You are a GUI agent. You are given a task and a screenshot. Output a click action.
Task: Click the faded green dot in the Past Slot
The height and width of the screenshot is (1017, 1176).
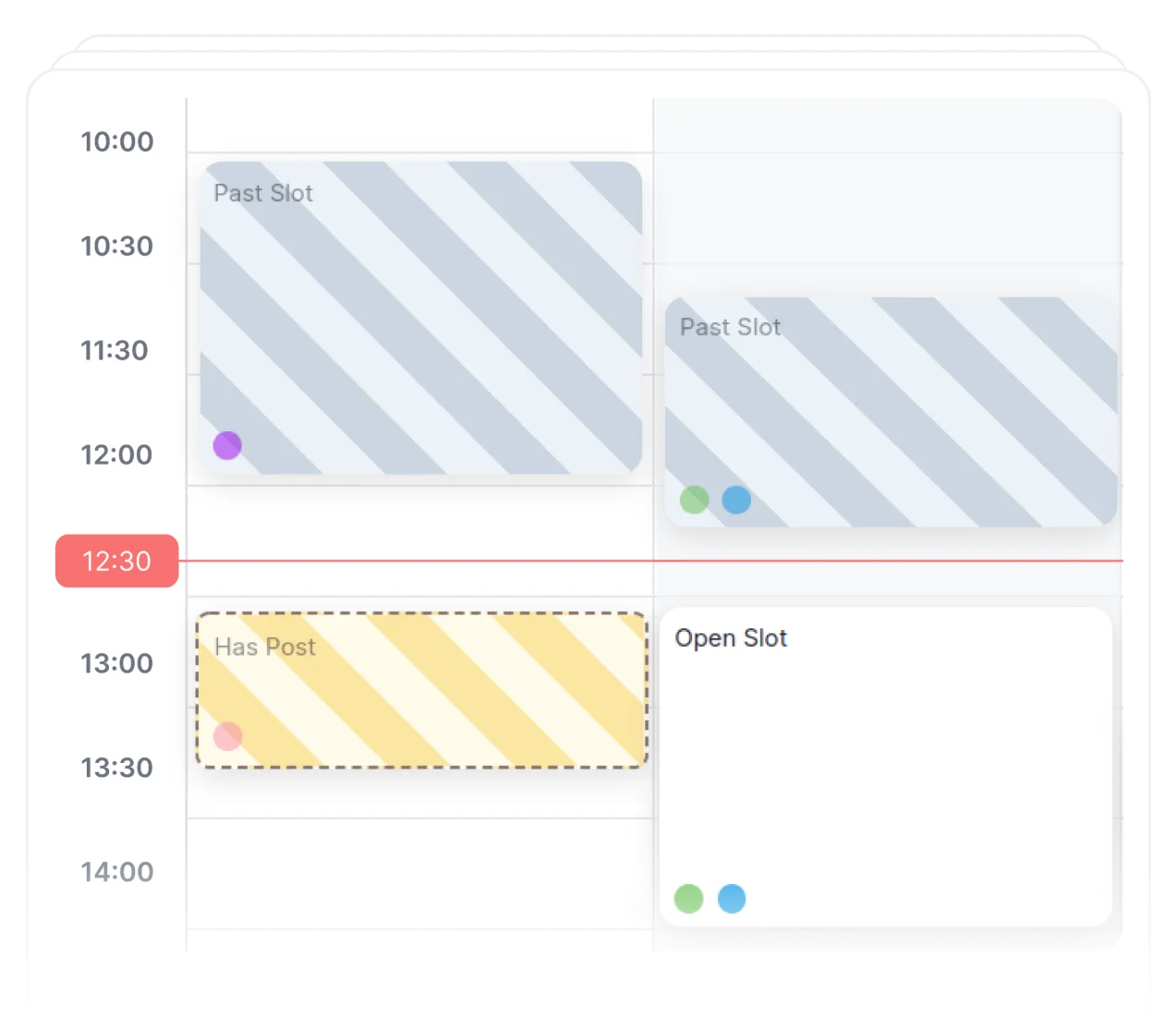[x=695, y=500]
